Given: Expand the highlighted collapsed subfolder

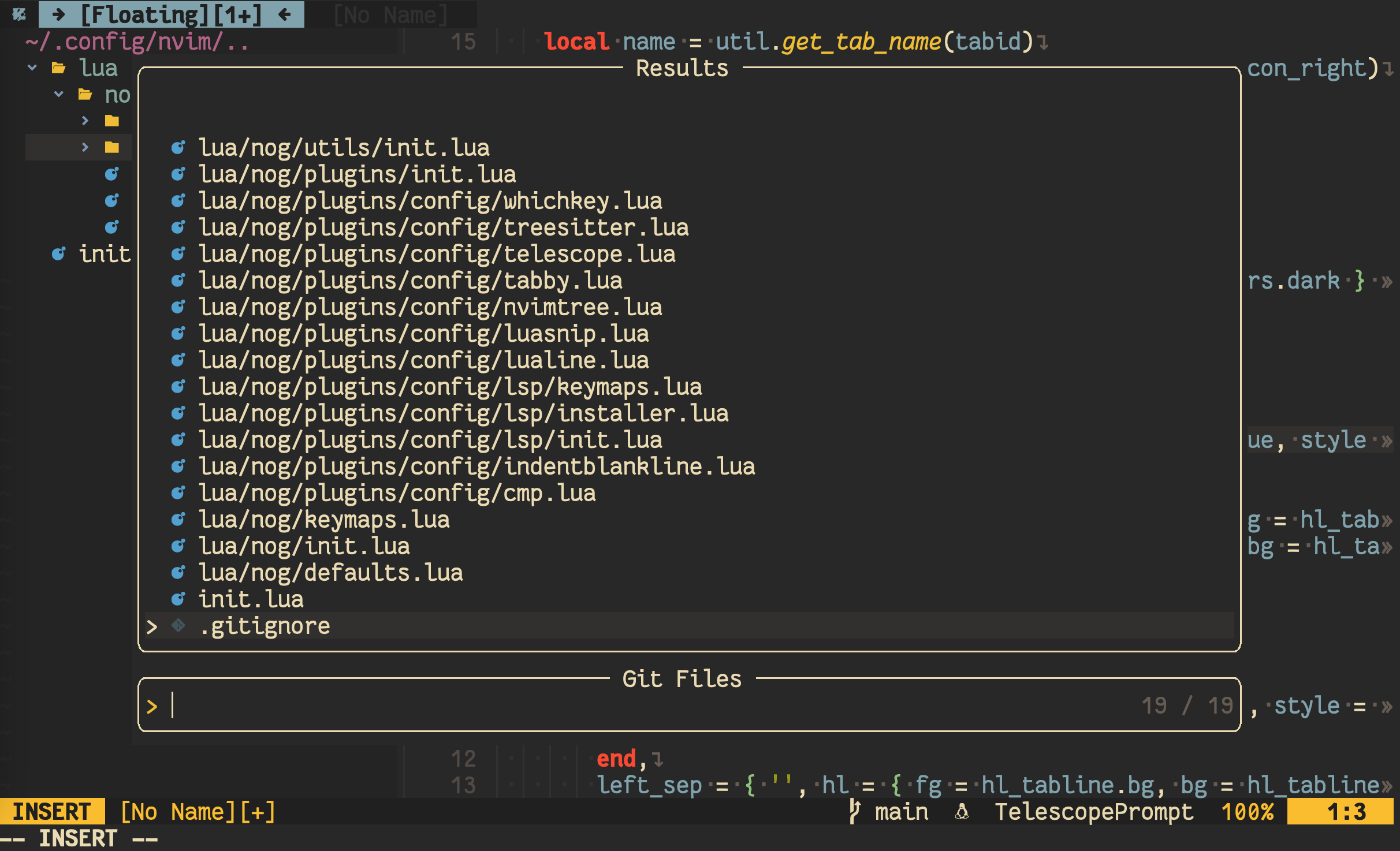Looking at the screenshot, I should 85,147.
